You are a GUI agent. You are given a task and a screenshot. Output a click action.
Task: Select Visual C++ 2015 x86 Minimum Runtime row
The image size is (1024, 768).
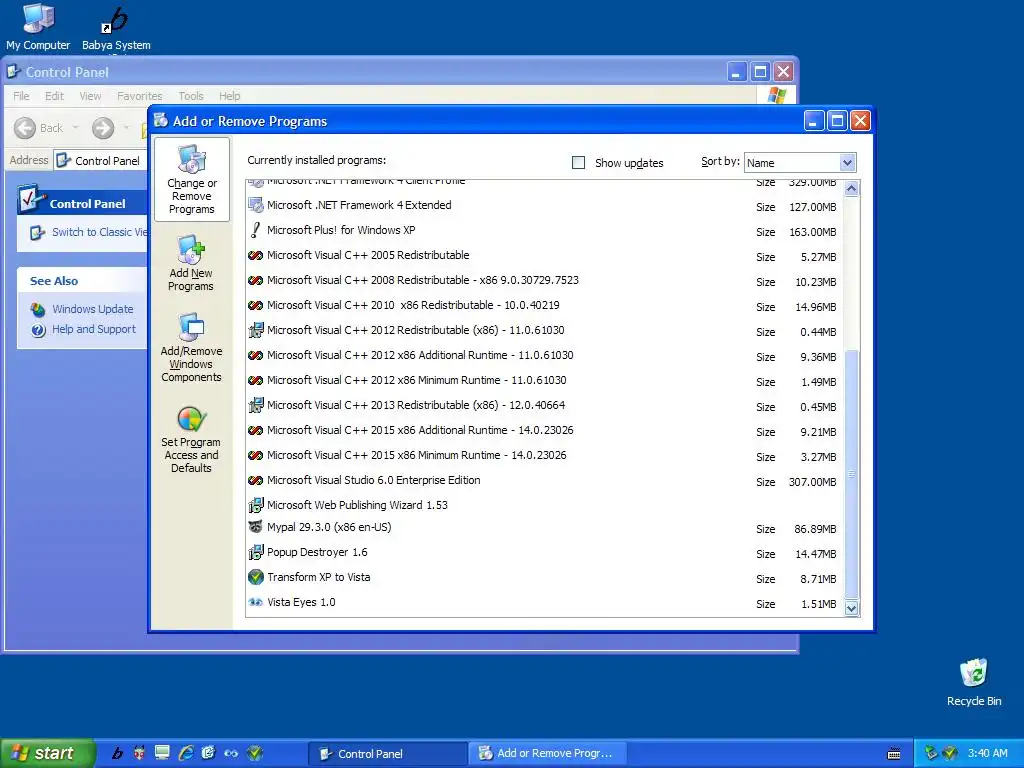544,456
